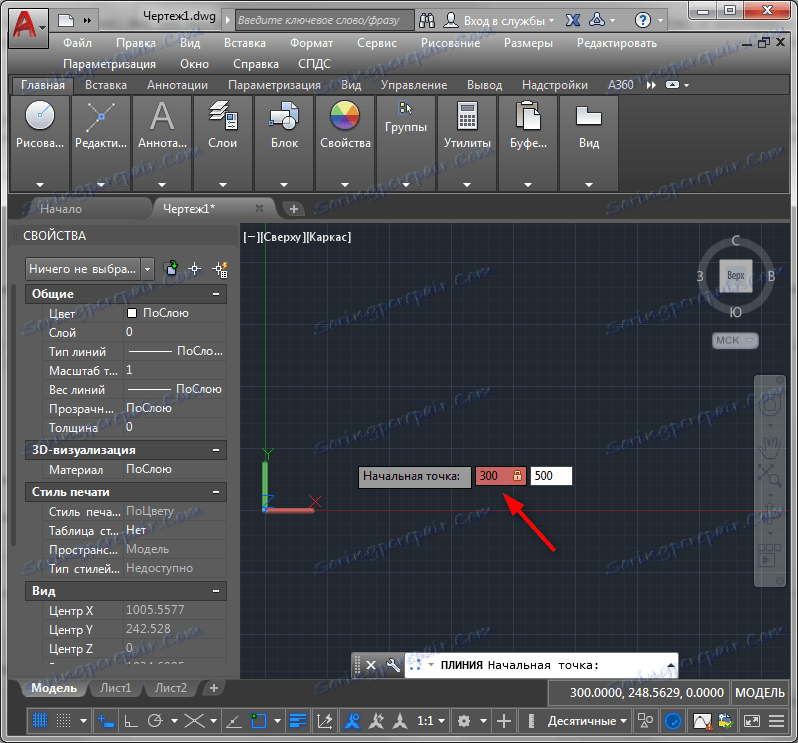The image size is (798, 743).
Task: Open the 'Ничего не выбра...' selection dropdown
Action: pos(90,269)
